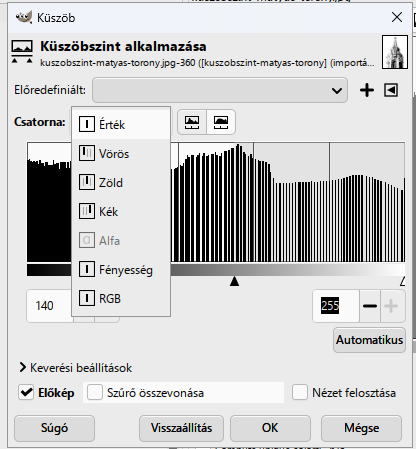The width and height of the screenshot is (416, 449).
Task: Click the GIMP Wilber title bar icon
Action: (24, 17)
